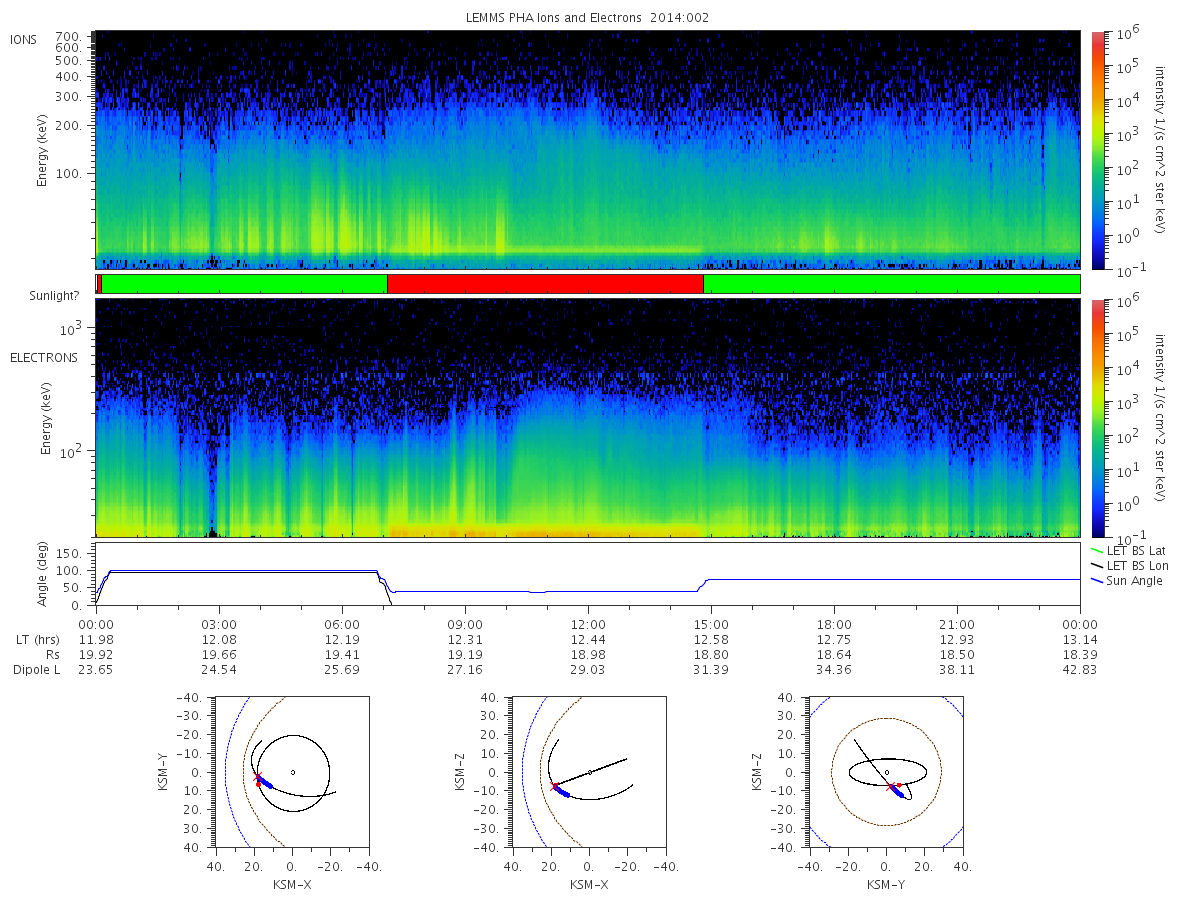Screen dimensions: 1200x900
Task: Click the red X marker in KSM-X/KSM-Z orbit plot
Action: click(555, 786)
